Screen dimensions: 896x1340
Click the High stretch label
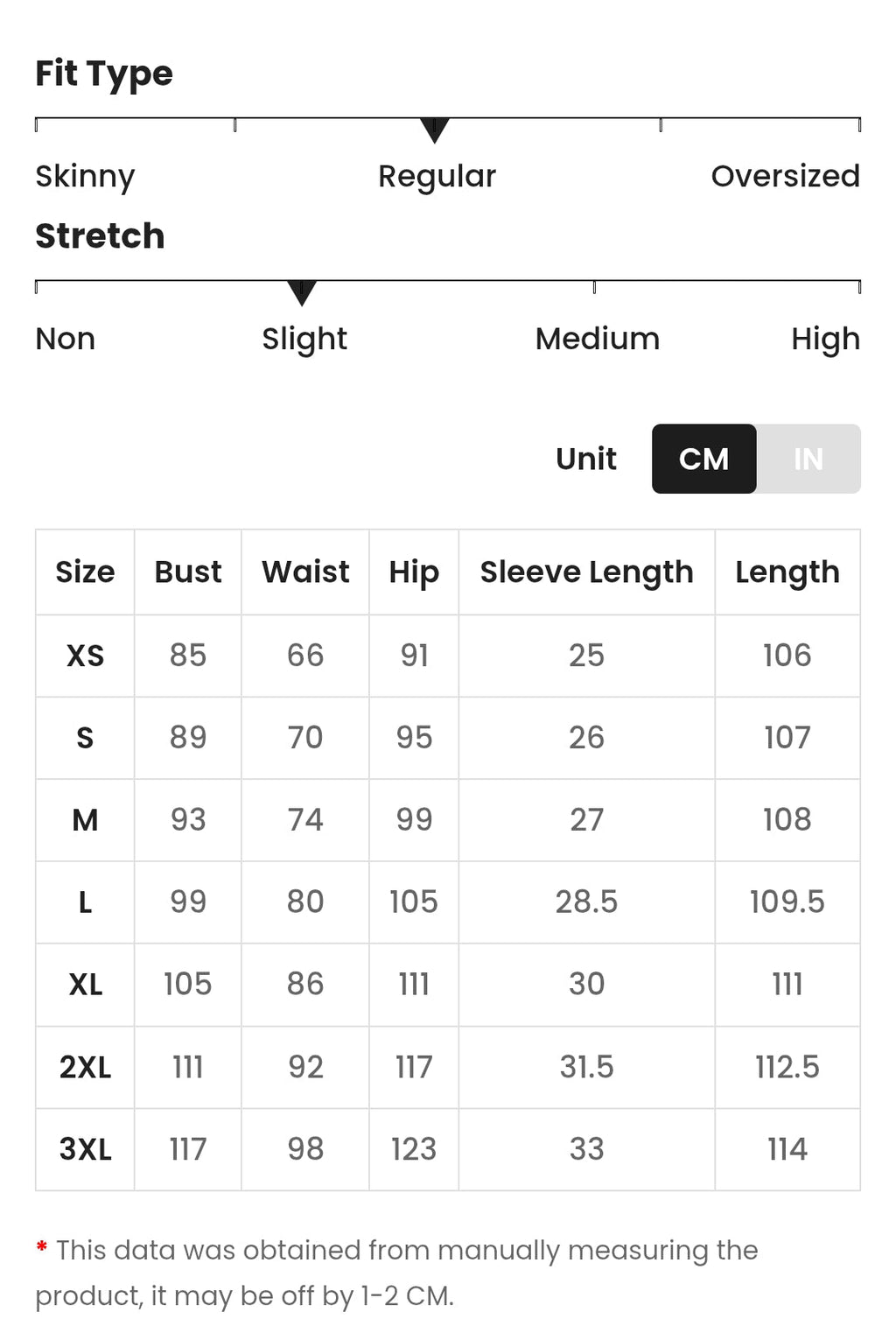tap(826, 340)
